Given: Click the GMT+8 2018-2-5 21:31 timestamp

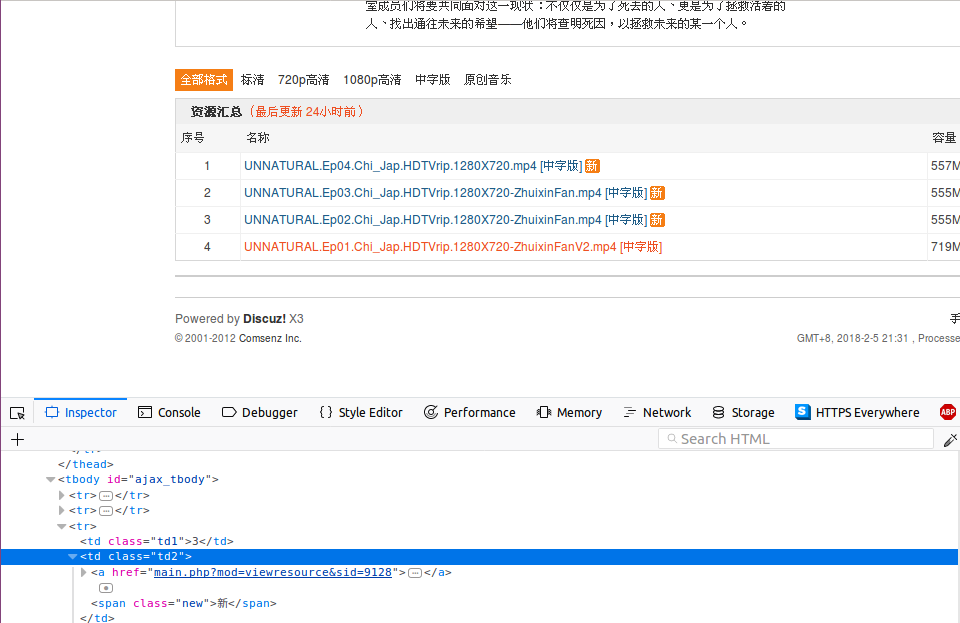Looking at the screenshot, I should 852,338.
